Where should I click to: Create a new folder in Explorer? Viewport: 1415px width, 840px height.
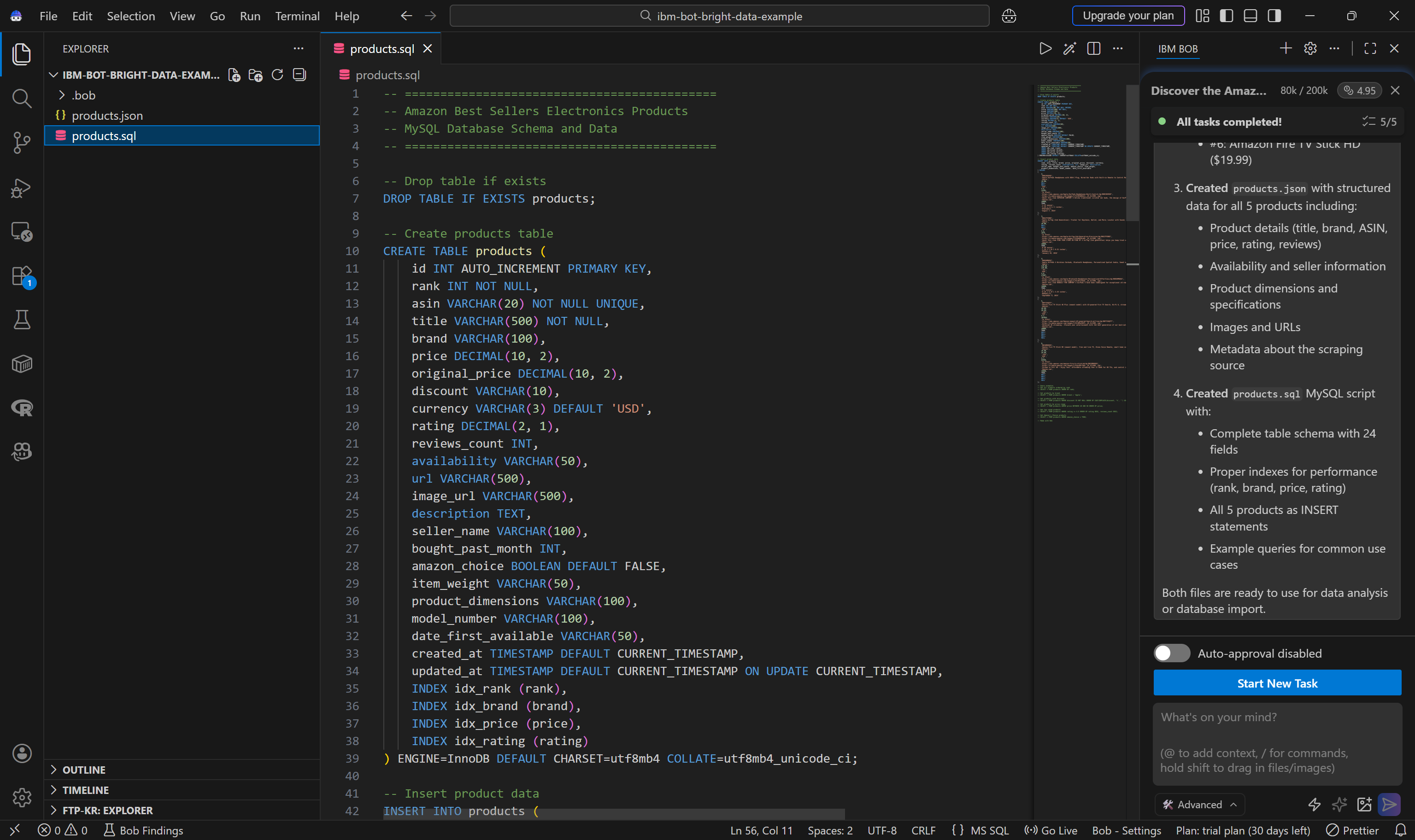point(255,75)
